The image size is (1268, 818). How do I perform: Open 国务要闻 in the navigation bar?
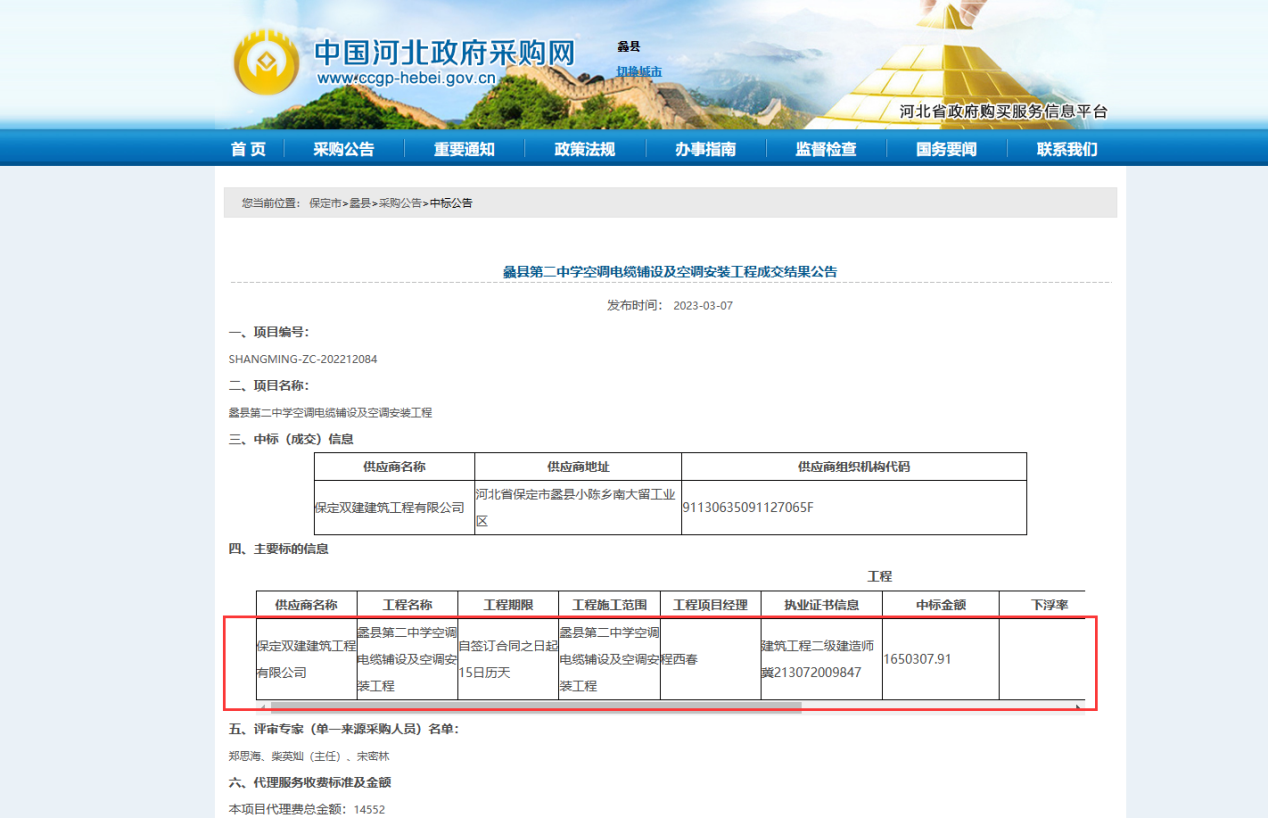pos(946,149)
